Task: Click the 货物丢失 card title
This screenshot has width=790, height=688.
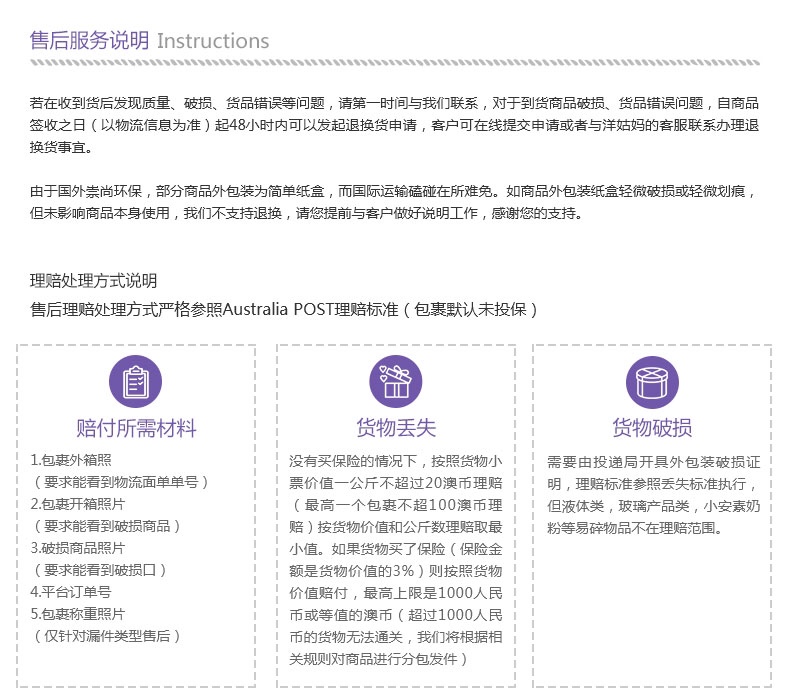Action: pos(396,428)
